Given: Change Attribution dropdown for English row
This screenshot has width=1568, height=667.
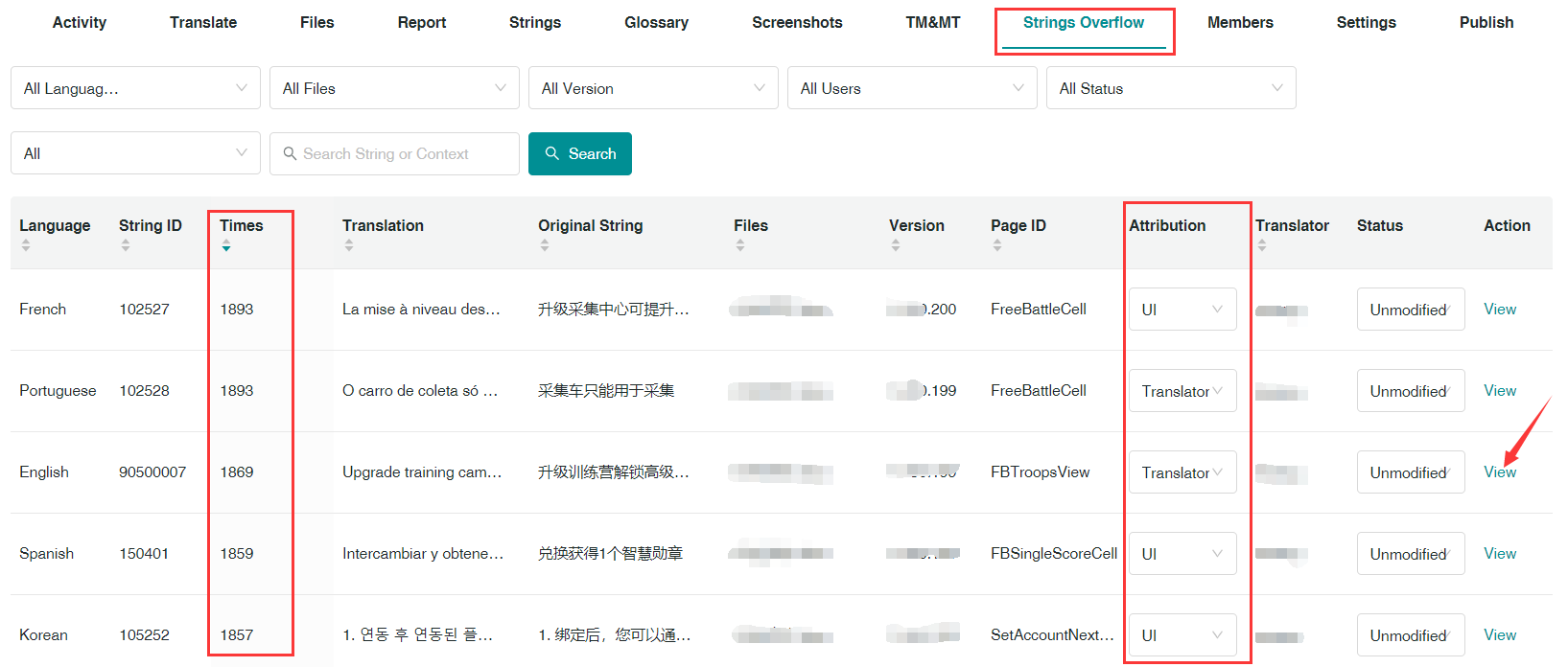Looking at the screenshot, I should [x=1182, y=472].
